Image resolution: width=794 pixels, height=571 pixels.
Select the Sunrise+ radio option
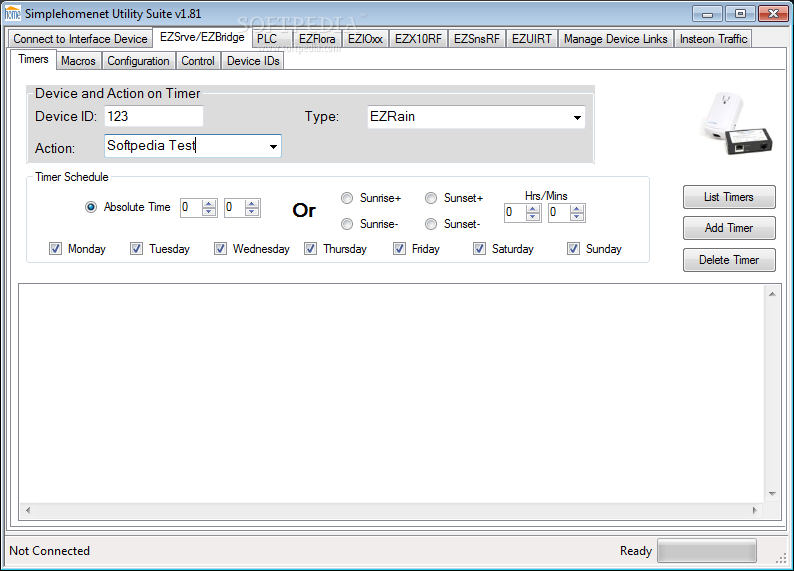347,198
